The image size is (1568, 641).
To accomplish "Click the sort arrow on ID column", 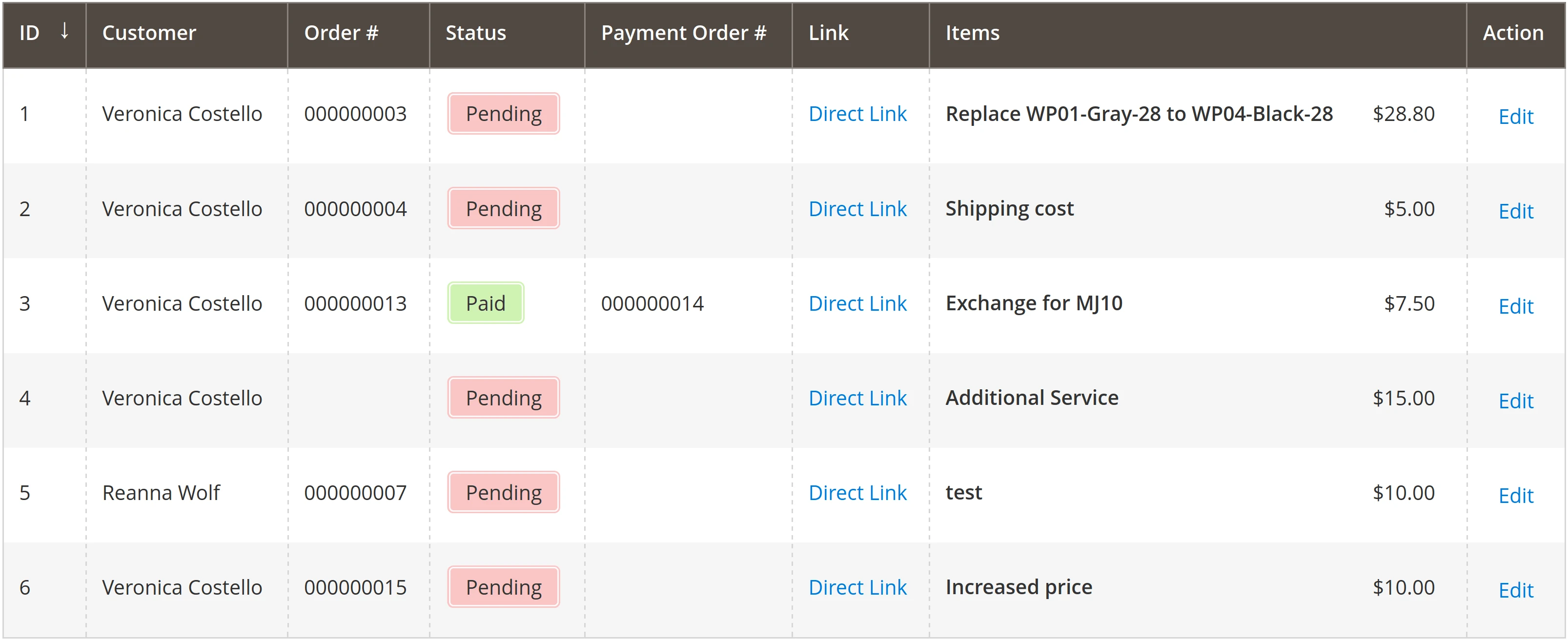I will click(64, 34).
